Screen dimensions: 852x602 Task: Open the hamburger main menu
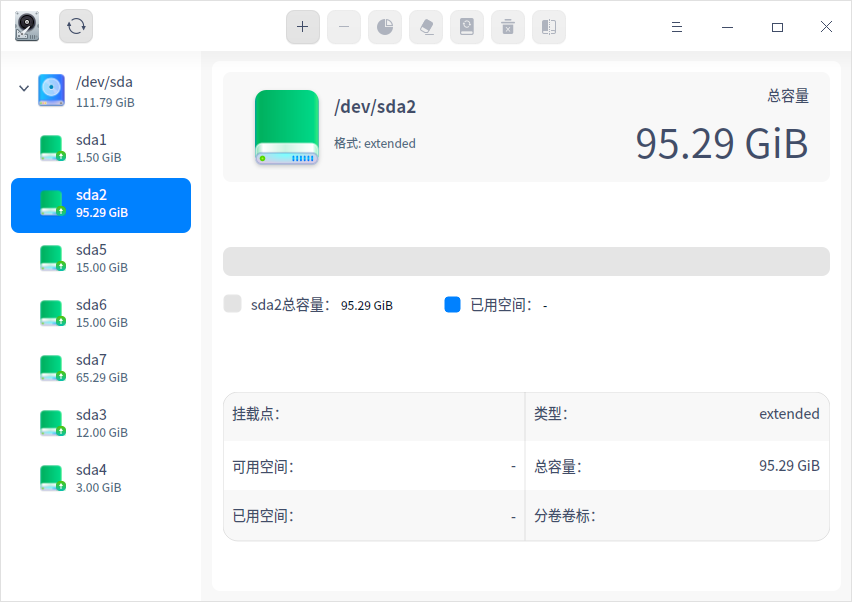(677, 27)
